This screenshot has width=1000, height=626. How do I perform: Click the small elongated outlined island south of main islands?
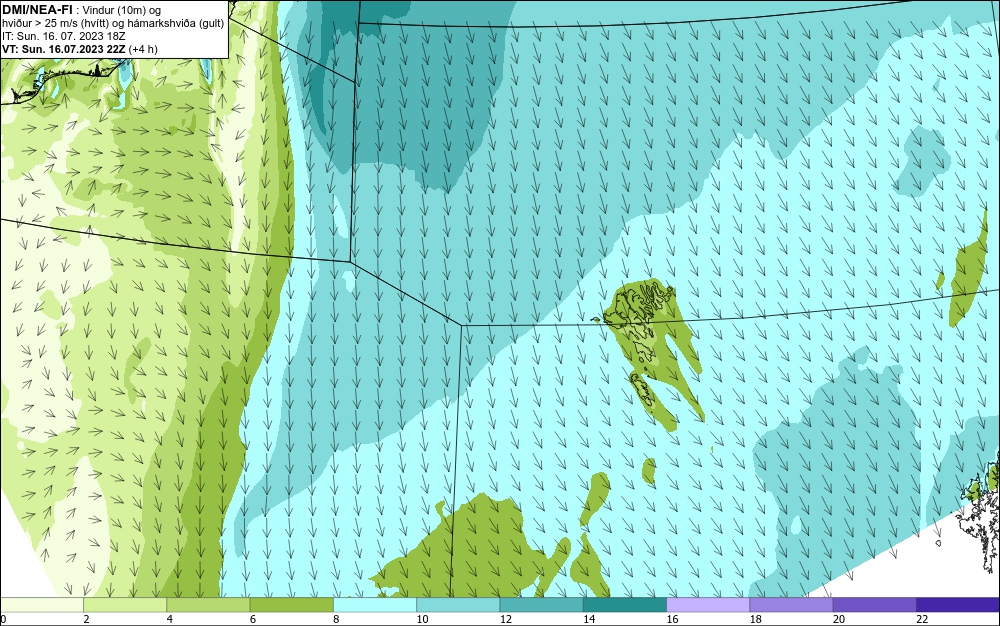[644, 390]
